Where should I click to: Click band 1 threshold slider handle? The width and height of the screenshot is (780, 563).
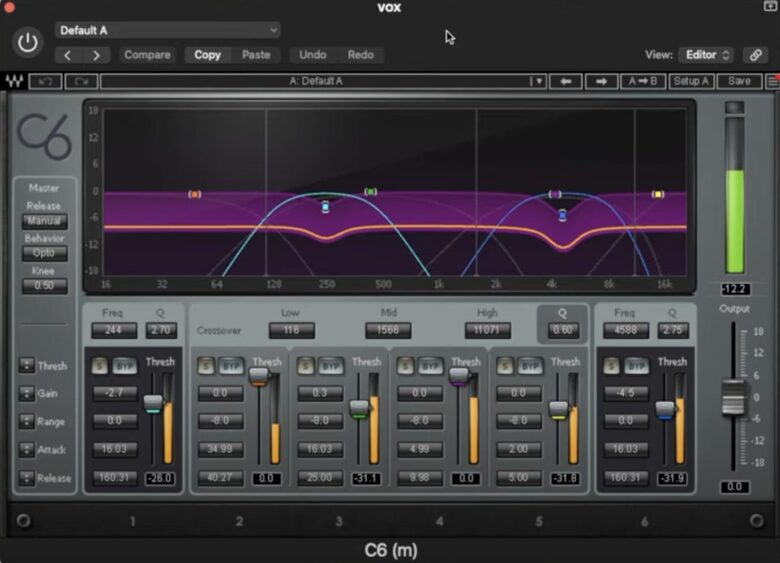[x=153, y=403]
